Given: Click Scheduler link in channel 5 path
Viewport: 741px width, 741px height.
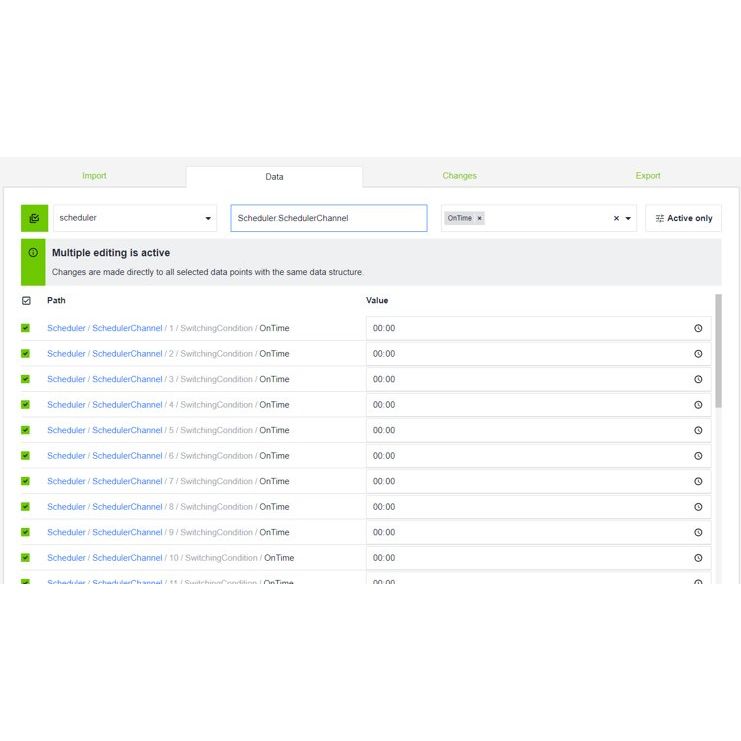Looking at the screenshot, I should (x=66, y=430).
